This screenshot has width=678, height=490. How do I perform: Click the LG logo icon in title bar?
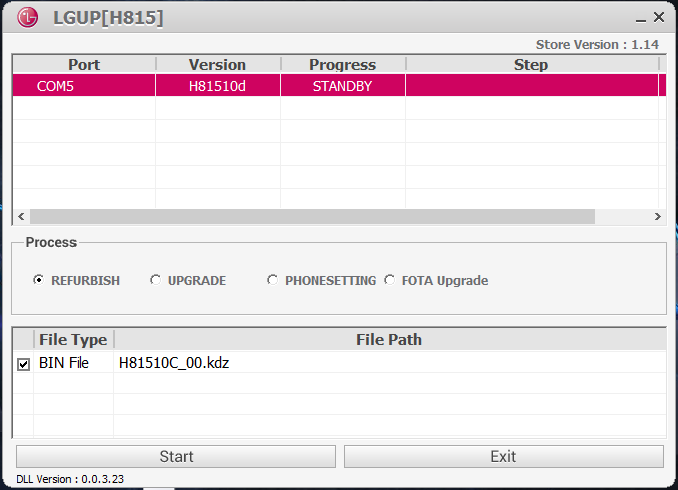click(x=31, y=18)
